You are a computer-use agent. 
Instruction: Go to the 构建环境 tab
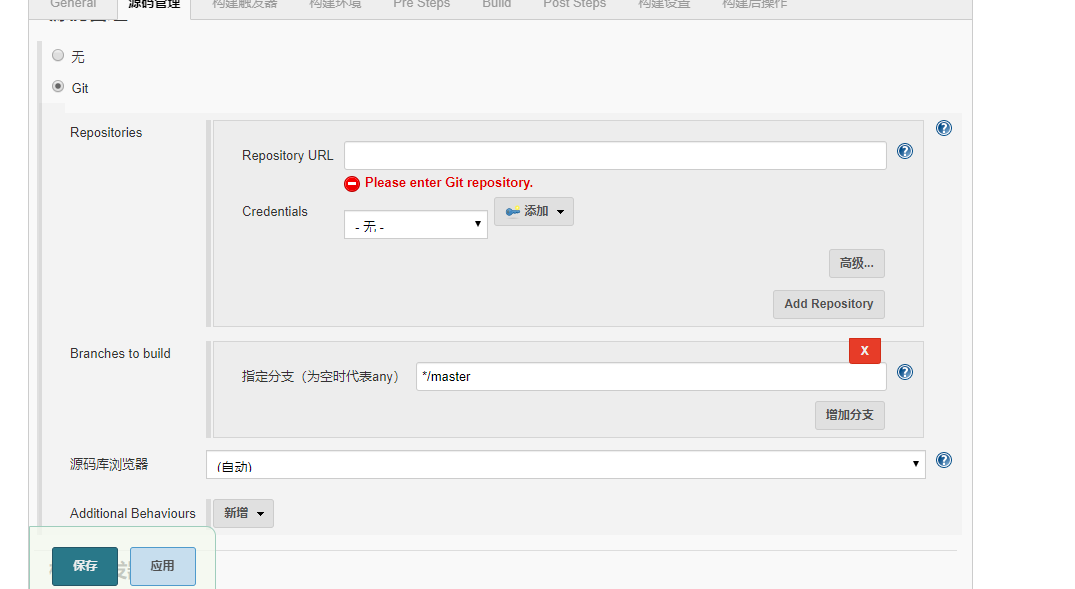(x=335, y=4)
